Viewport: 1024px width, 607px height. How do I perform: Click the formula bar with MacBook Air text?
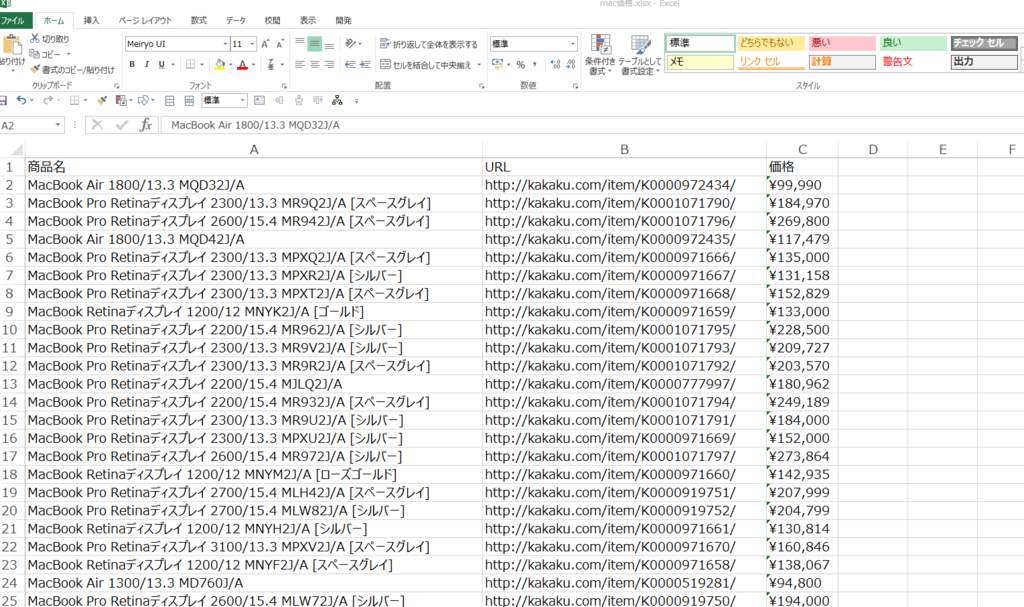click(x=591, y=125)
